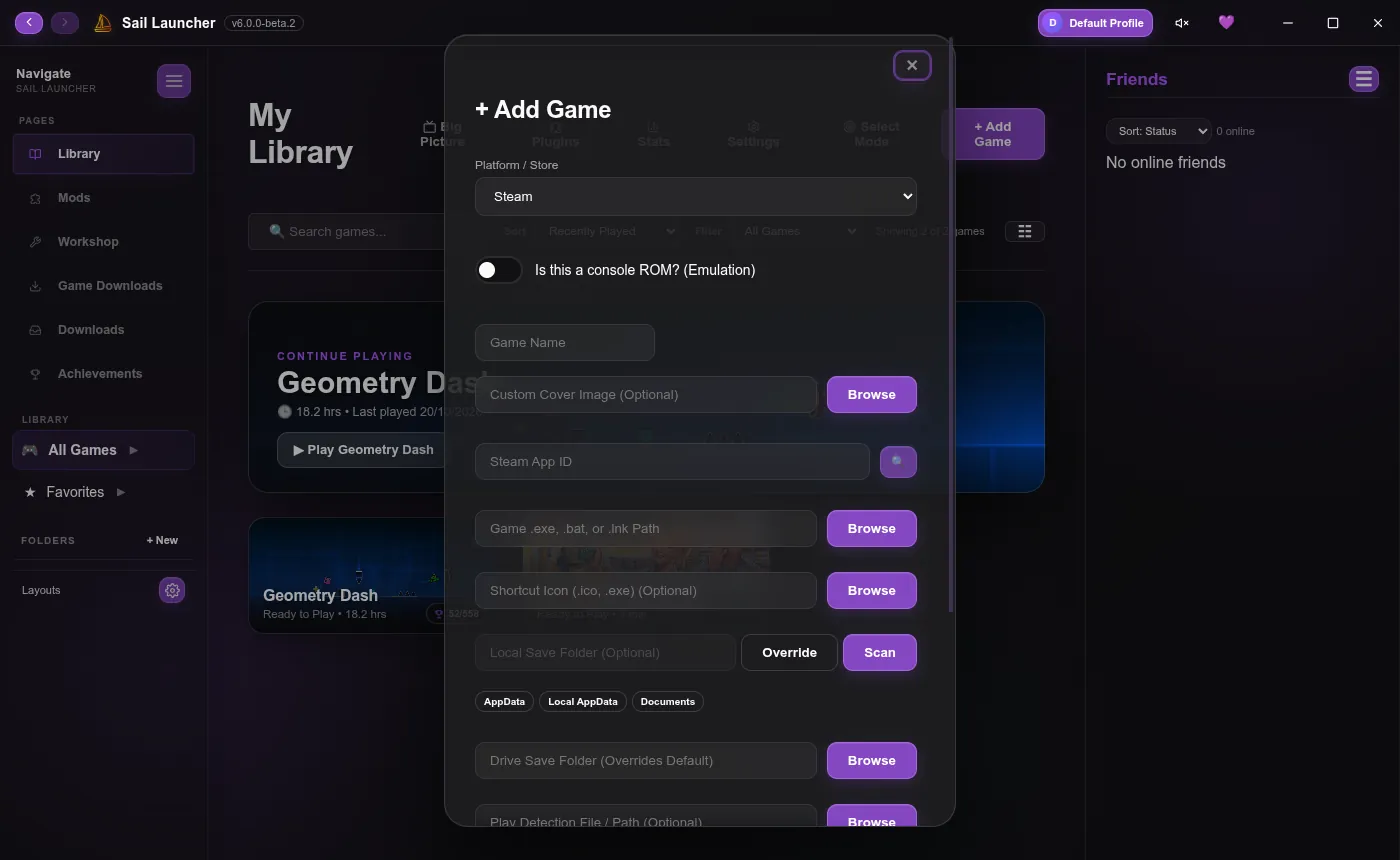This screenshot has height=860, width=1400.
Task: Click the back navigation arrow
Action: click(29, 22)
